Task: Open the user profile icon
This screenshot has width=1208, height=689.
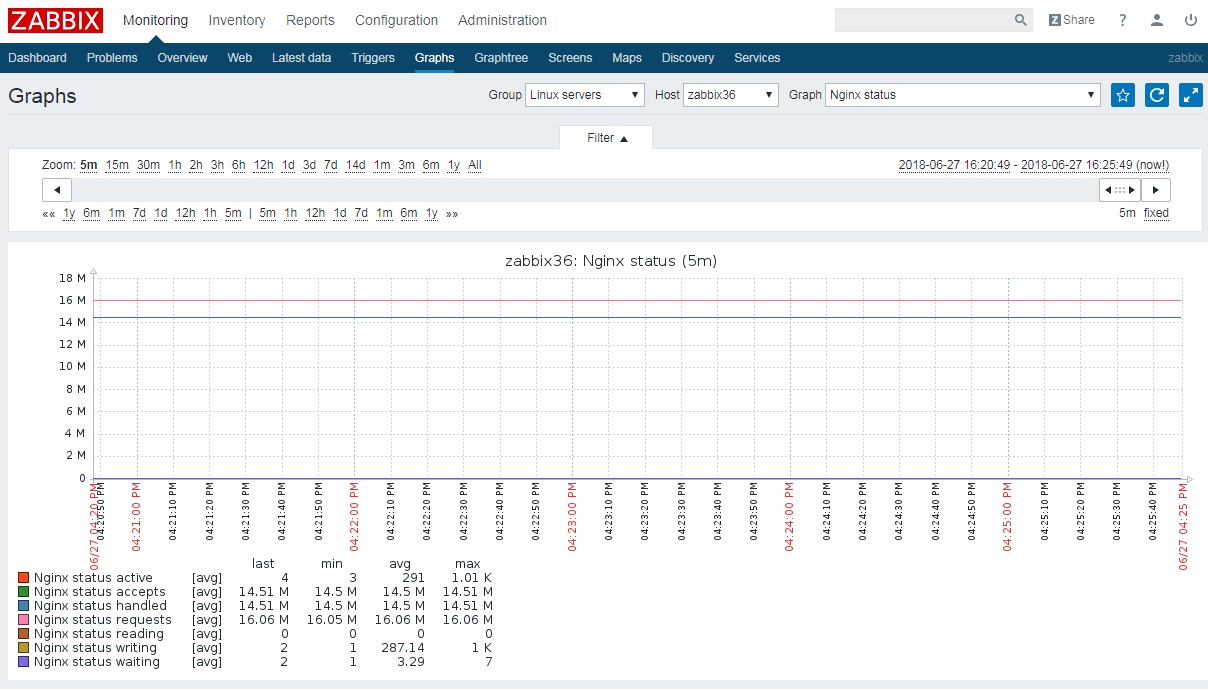Action: (1157, 20)
